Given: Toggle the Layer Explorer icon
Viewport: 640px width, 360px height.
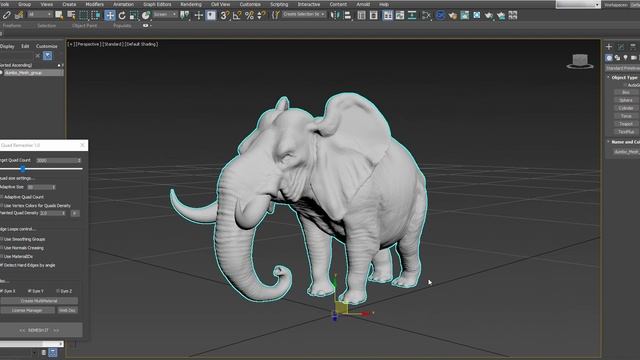Looking at the screenshot, I should pyautogui.click(x=374, y=16).
